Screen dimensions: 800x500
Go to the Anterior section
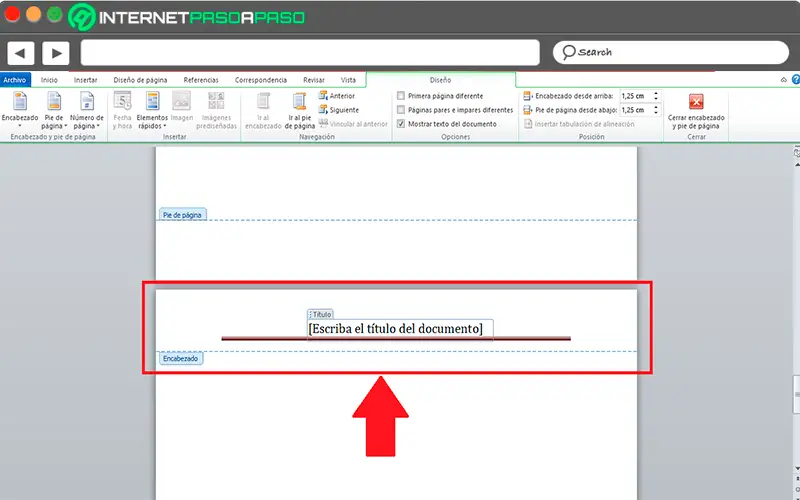click(337, 95)
